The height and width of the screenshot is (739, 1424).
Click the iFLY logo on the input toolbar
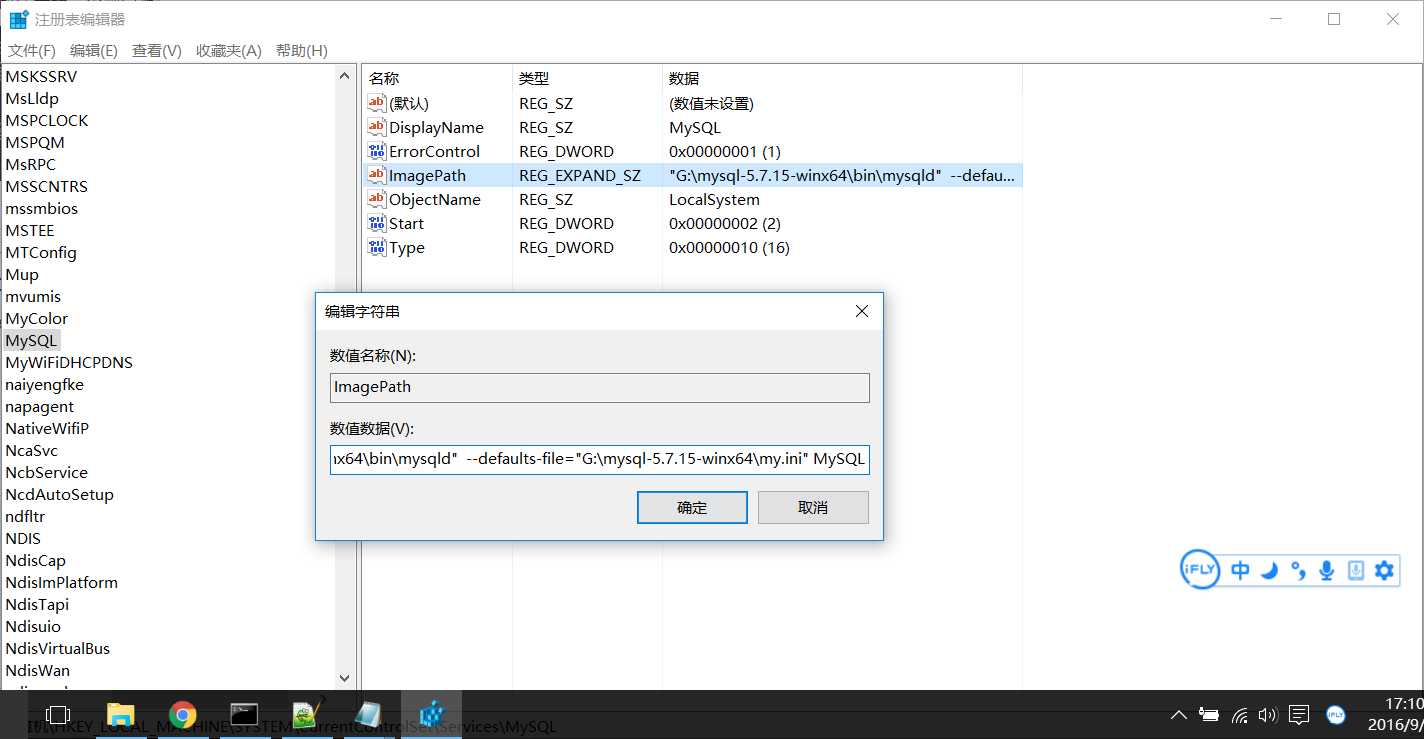click(x=1200, y=570)
